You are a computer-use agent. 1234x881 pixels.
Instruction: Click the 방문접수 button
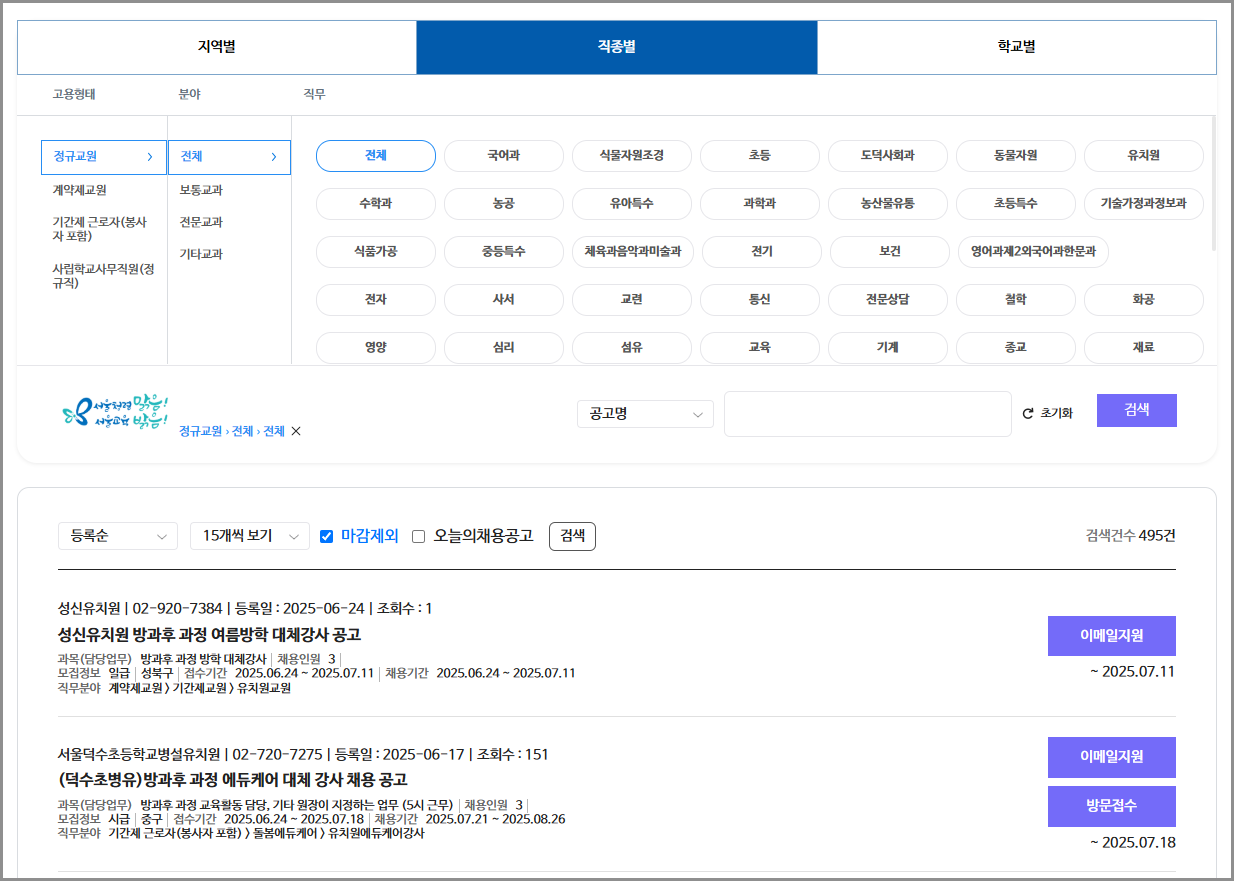point(1111,806)
